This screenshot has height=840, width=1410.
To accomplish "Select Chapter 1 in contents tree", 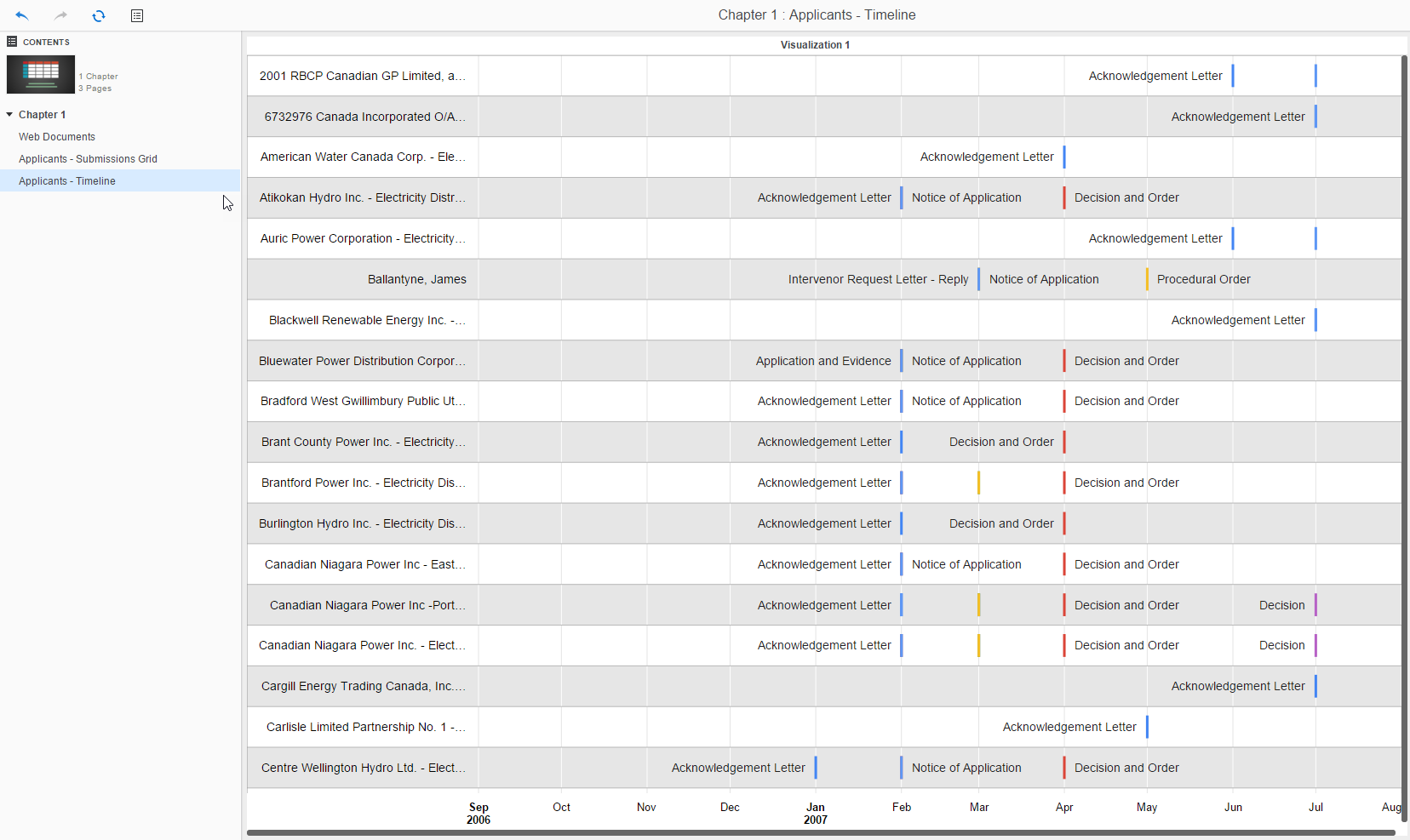I will 42,114.
